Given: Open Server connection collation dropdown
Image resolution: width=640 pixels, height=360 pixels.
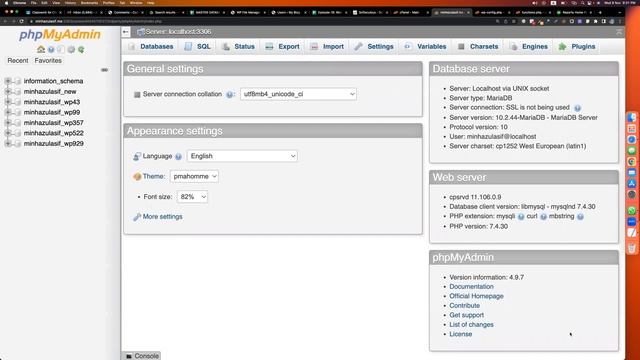Looking at the screenshot, I should tap(298, 94).
